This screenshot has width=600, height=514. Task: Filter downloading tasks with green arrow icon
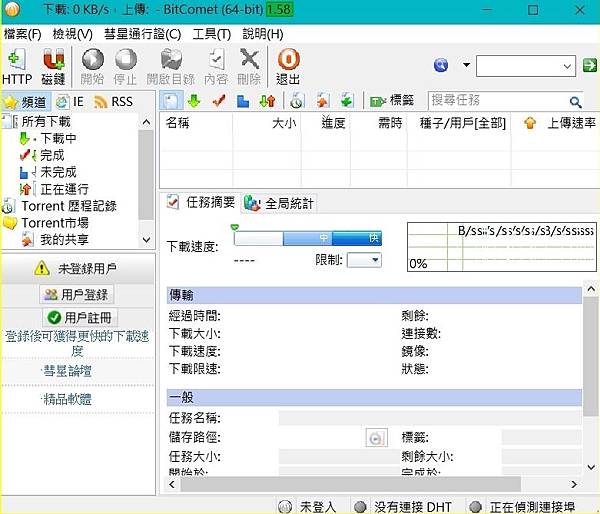tap(194, 101)
